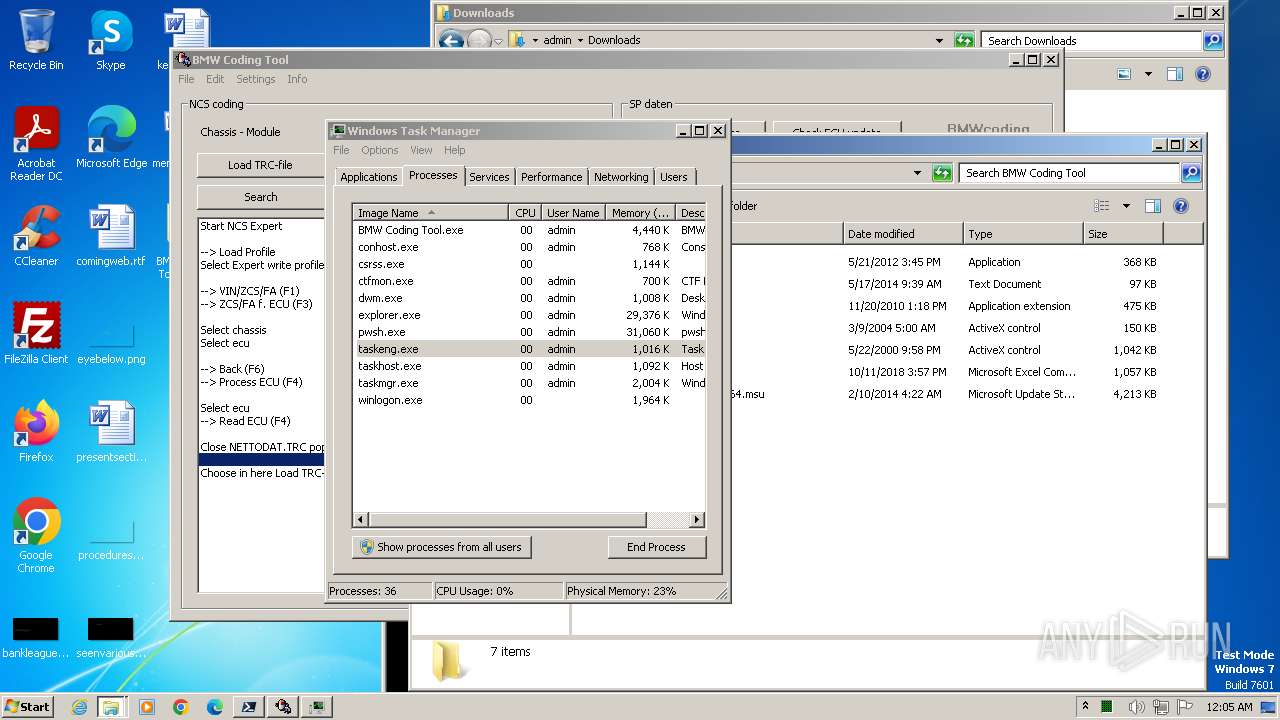Screen dimensions: 1280x720
Task: Open Acrobat Reader DC shortcut
Action: pos(36,143)
